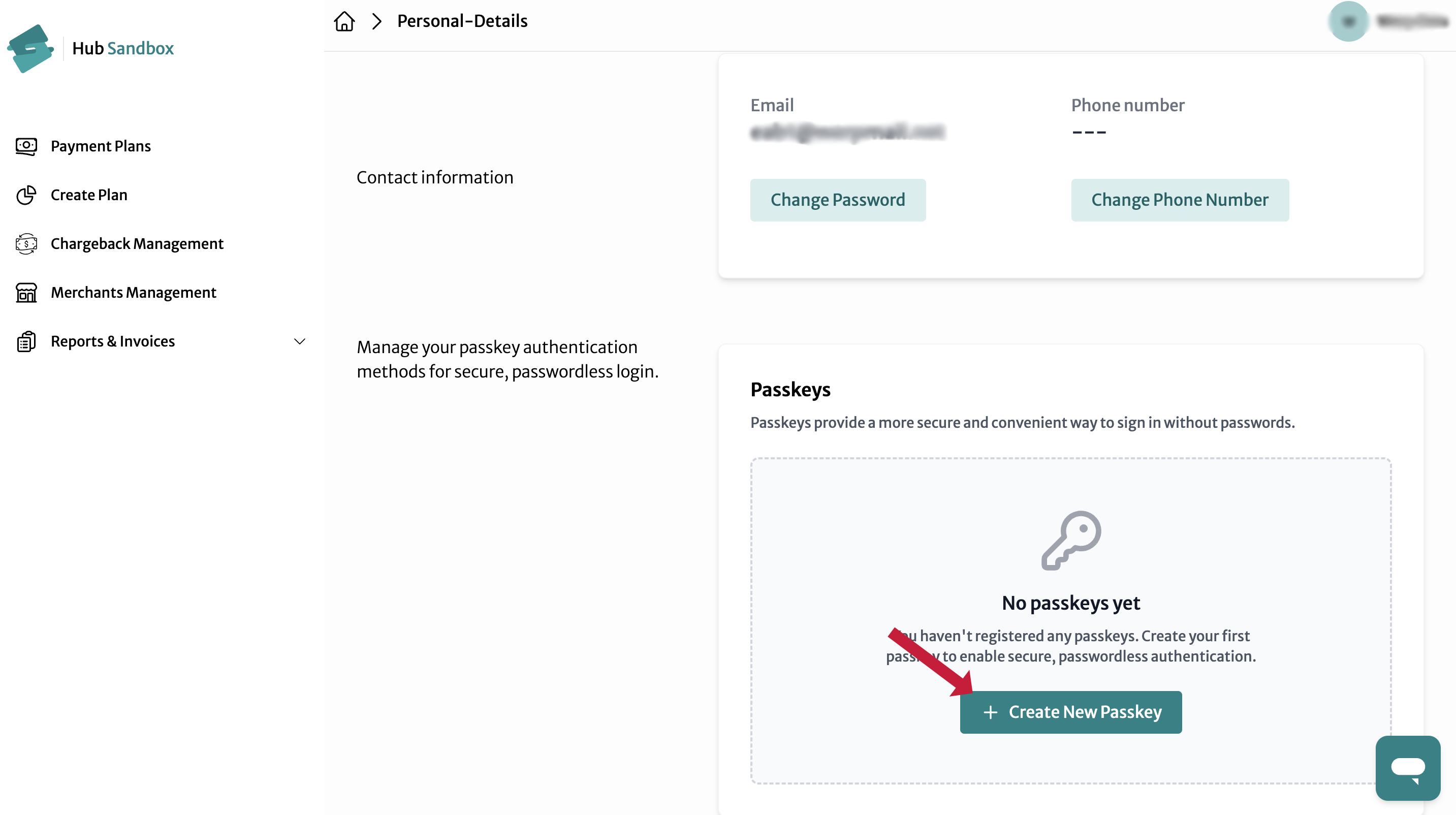The width and height of the screenshot is (1456, 815).
Task: Collapse the Reports & Invoices menu chevron
Action: click(300, 341)
